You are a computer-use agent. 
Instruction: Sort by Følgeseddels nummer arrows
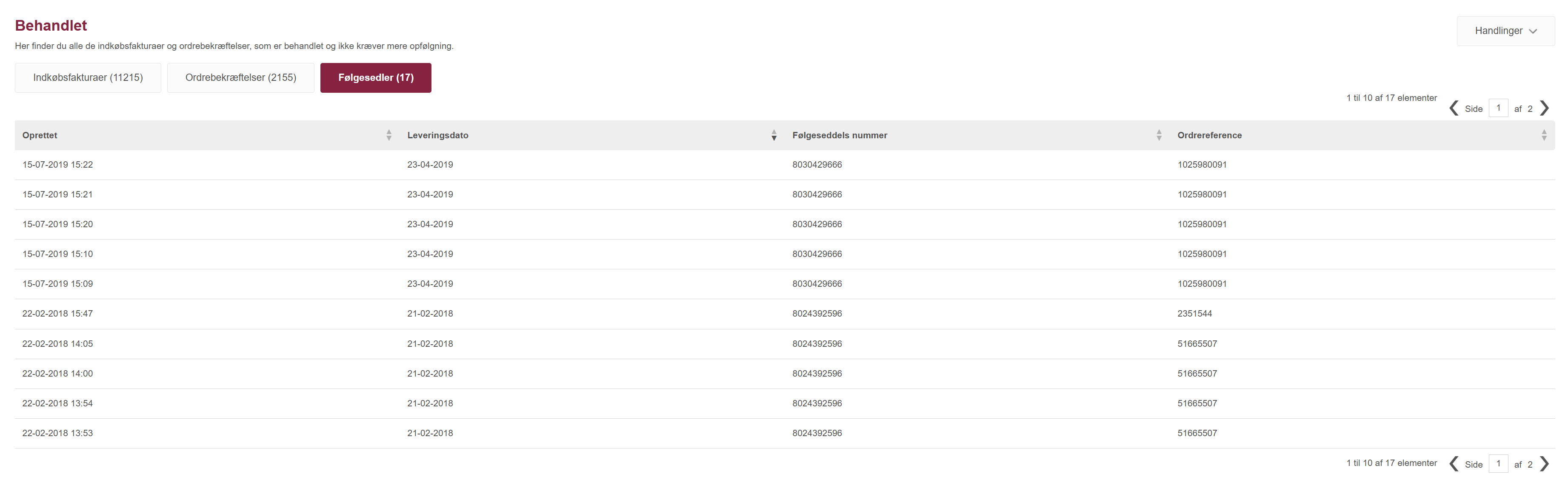click(x=1159, y=135)
